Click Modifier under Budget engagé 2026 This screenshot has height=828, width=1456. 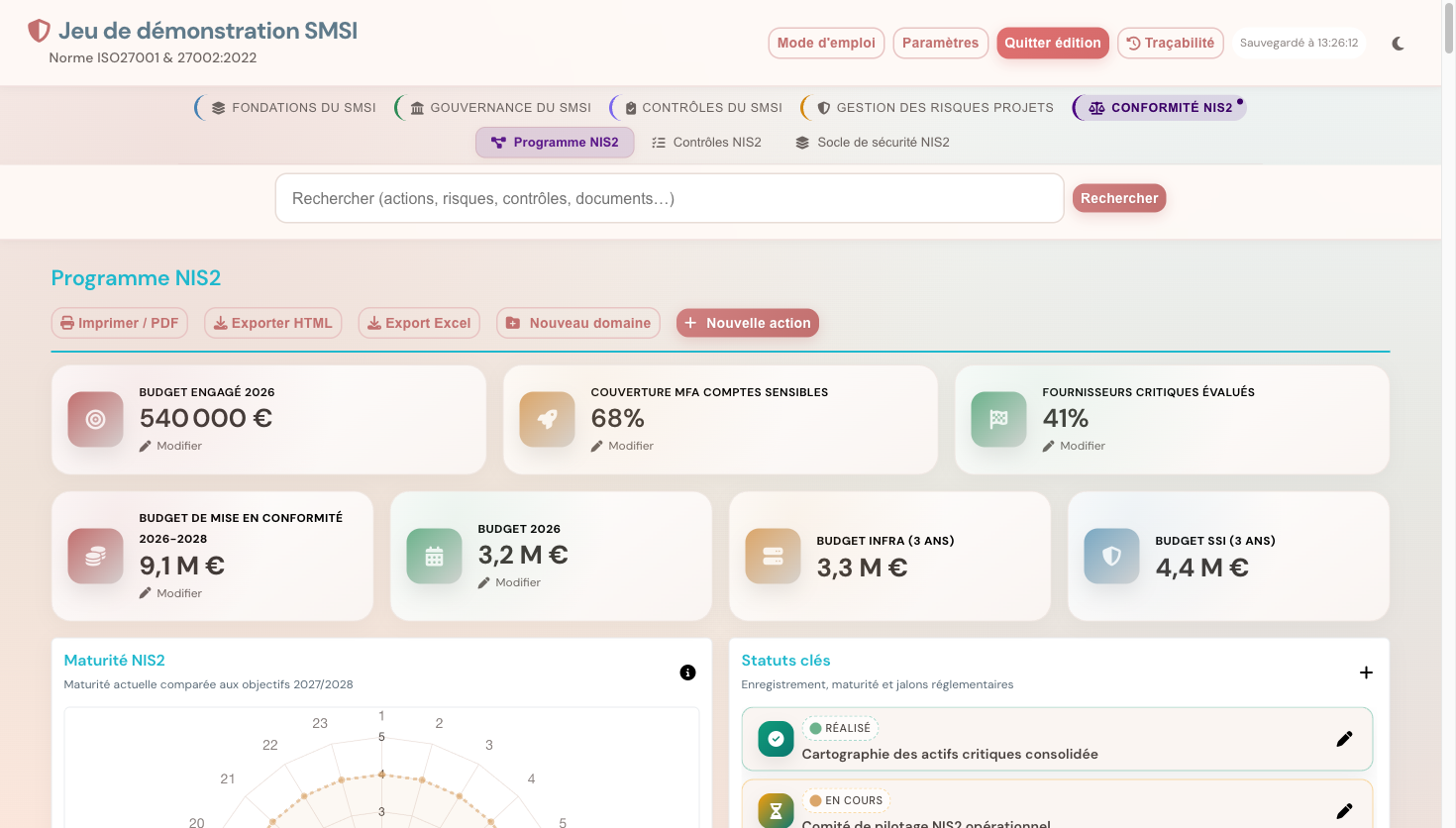click(170, 446)
